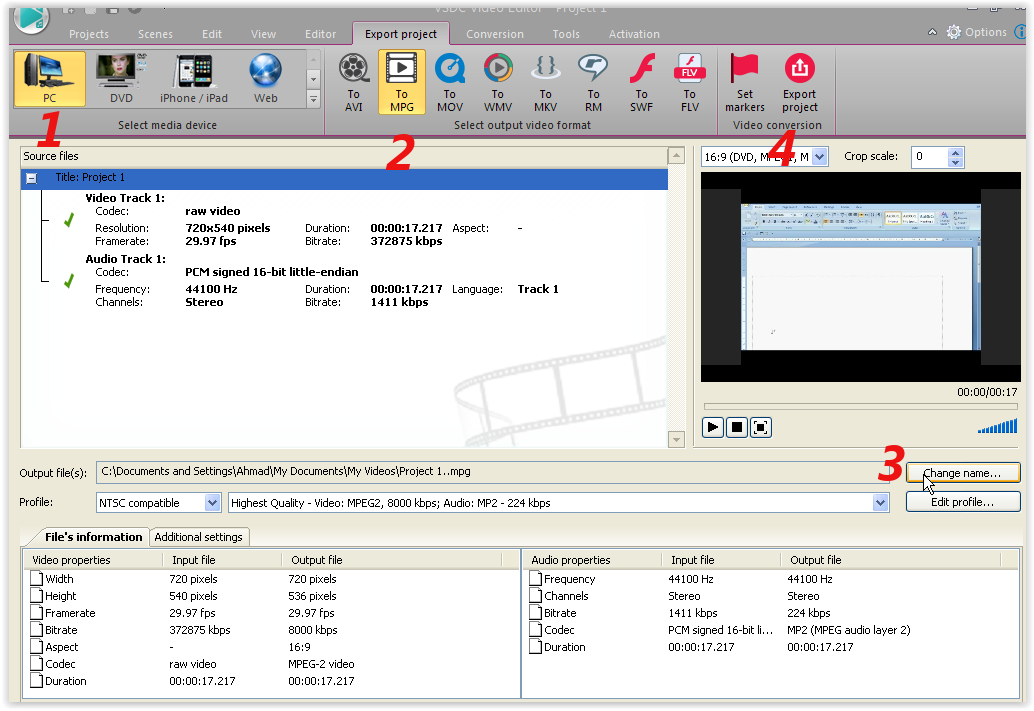Select the Height row in video properties
The image size is (1034, 711).
coord(272,596)
